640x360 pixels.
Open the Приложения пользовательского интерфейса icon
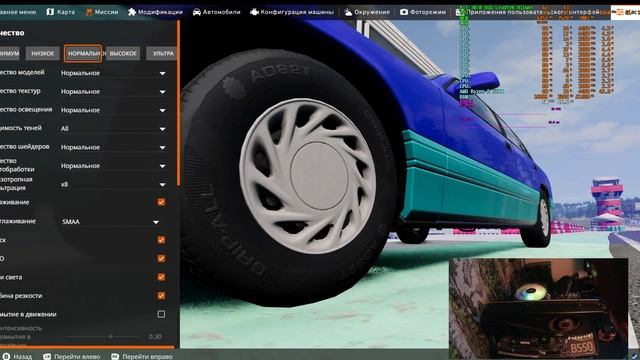[460, 12]
